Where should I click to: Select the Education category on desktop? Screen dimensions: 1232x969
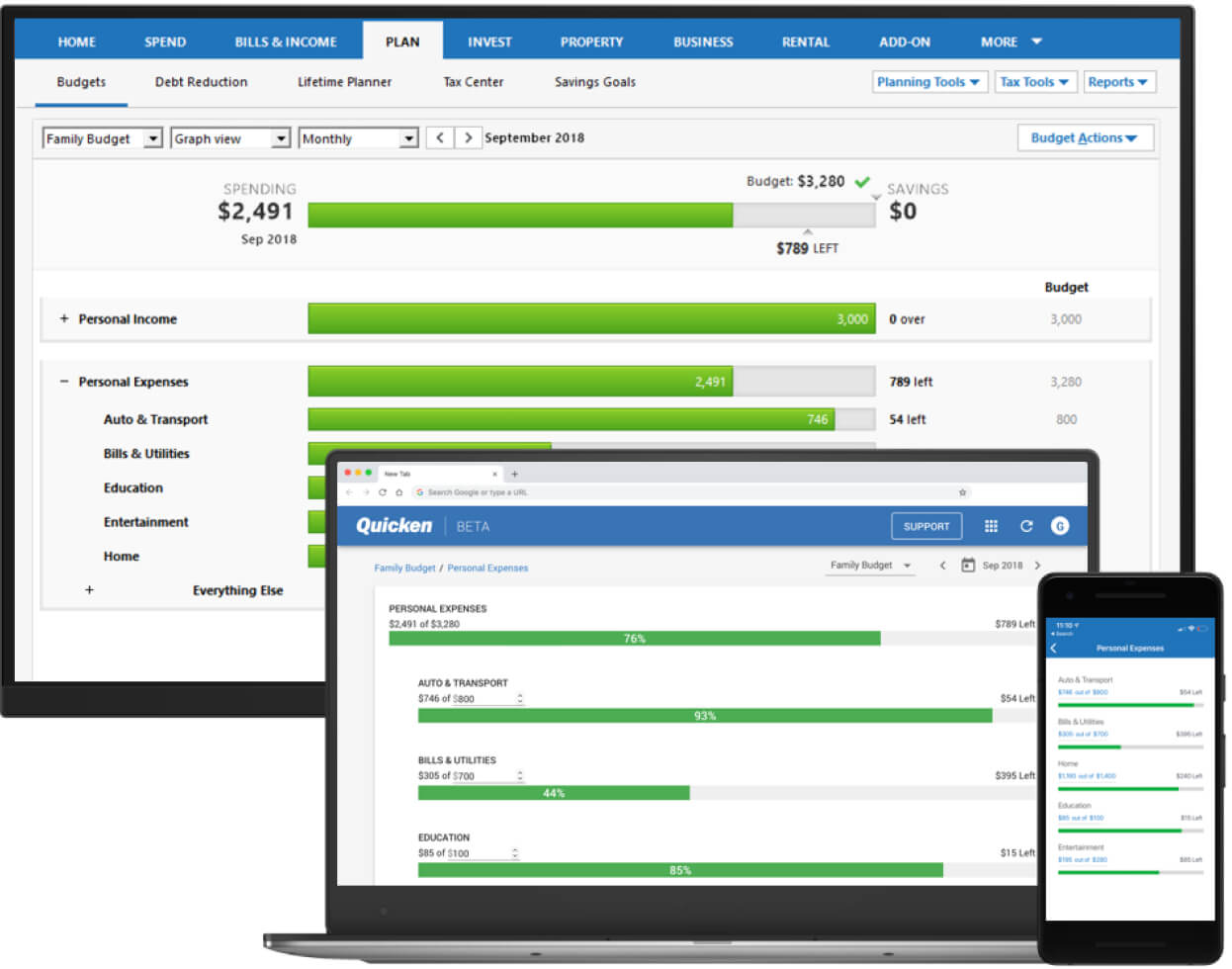pos(132,487)
